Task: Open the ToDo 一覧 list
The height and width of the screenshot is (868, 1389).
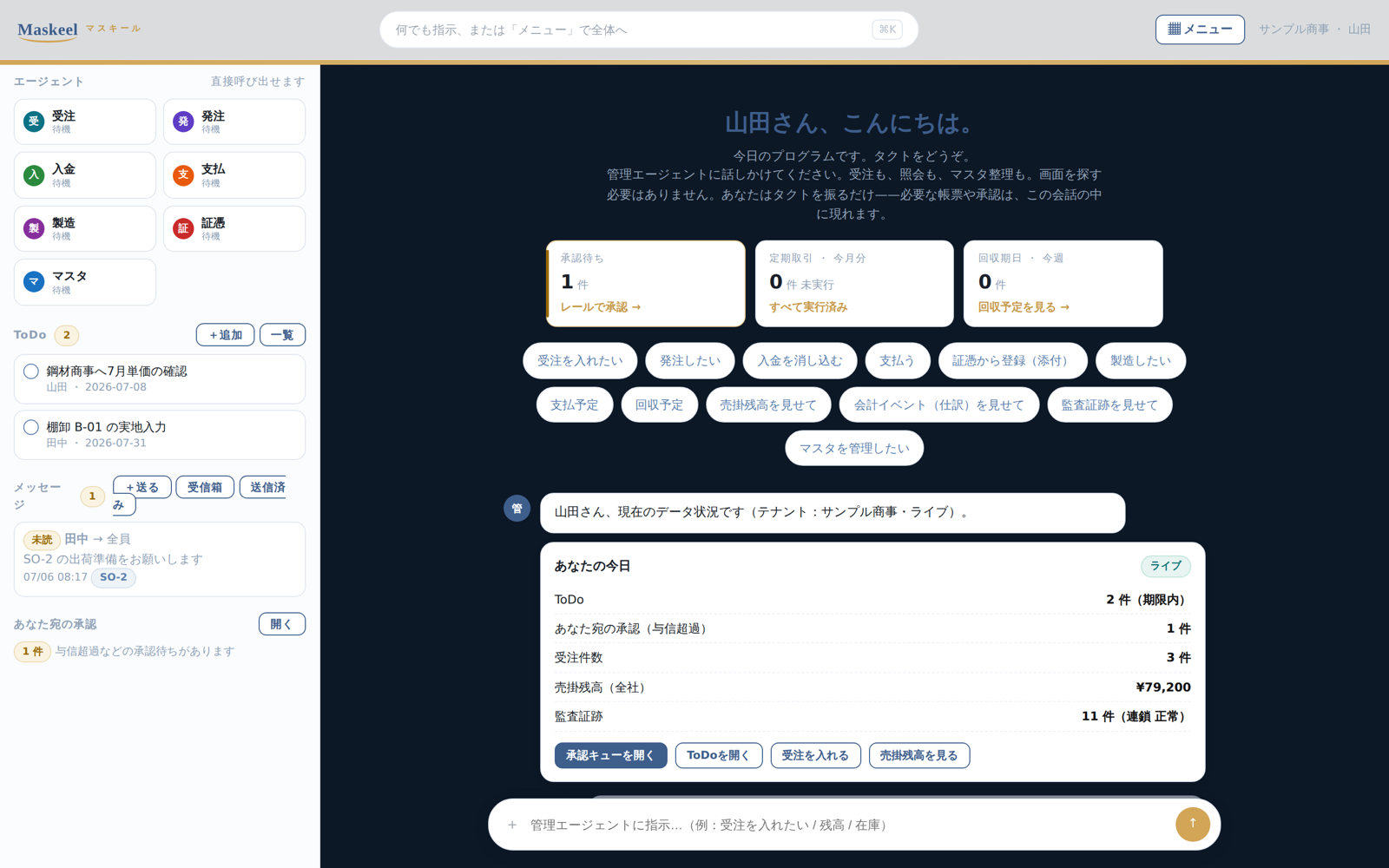Action: 282,334
